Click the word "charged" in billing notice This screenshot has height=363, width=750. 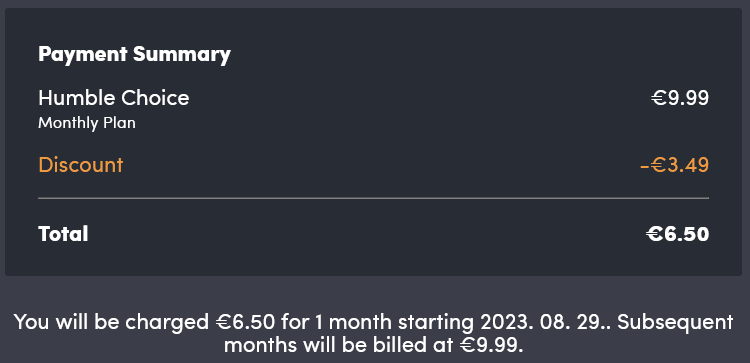[167, 323]
